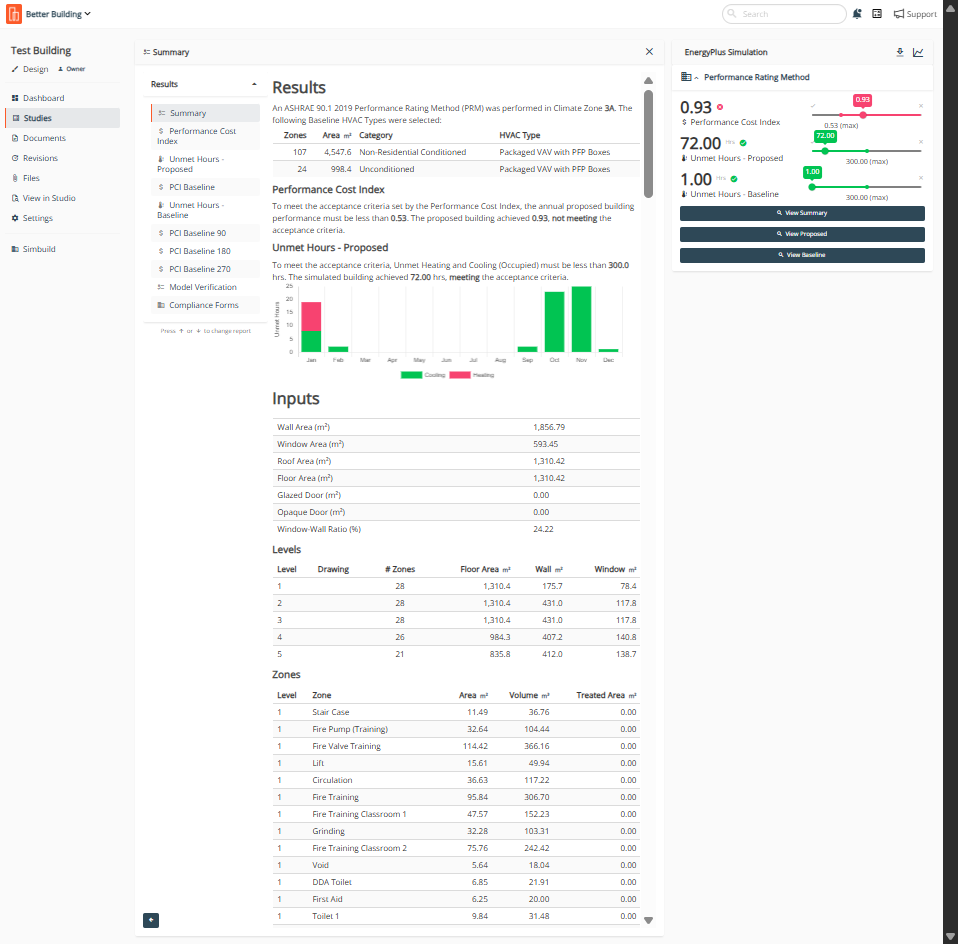Click the 'Wall Area (m²)' input row
The height and width of the screenshot is (944, 958).
coord(456,427)
